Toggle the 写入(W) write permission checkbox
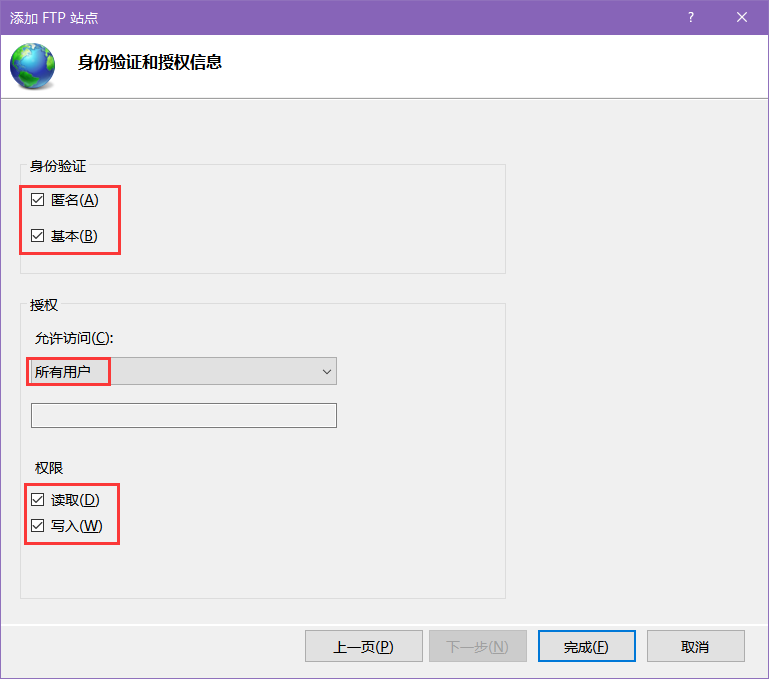769x679 pixels. (38, 526)
